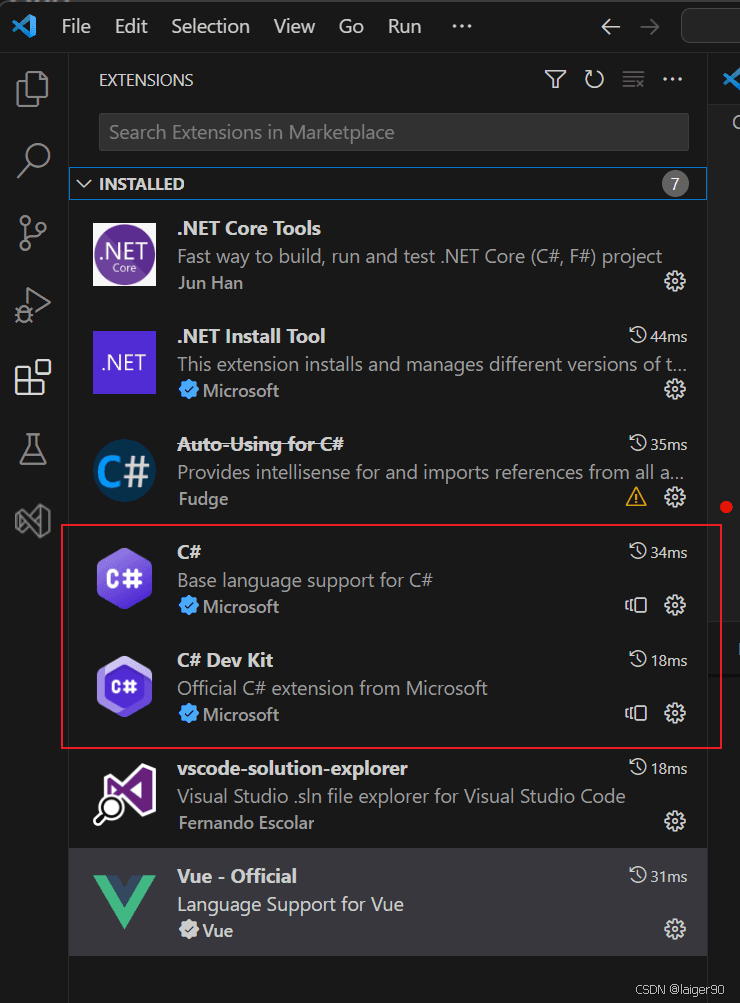This screenshot has width=740, height=1003.
Task: Click the Filter Extensions funnel icon
Action: [x=556, y=80]
